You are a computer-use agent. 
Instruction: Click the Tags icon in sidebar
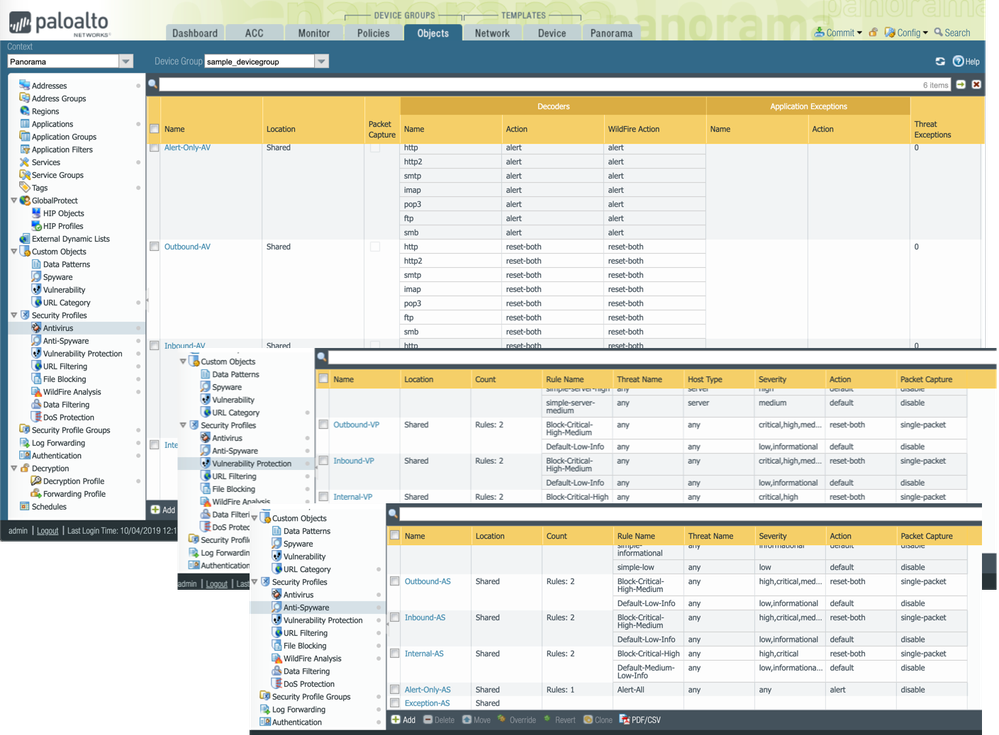coord(25,188)
